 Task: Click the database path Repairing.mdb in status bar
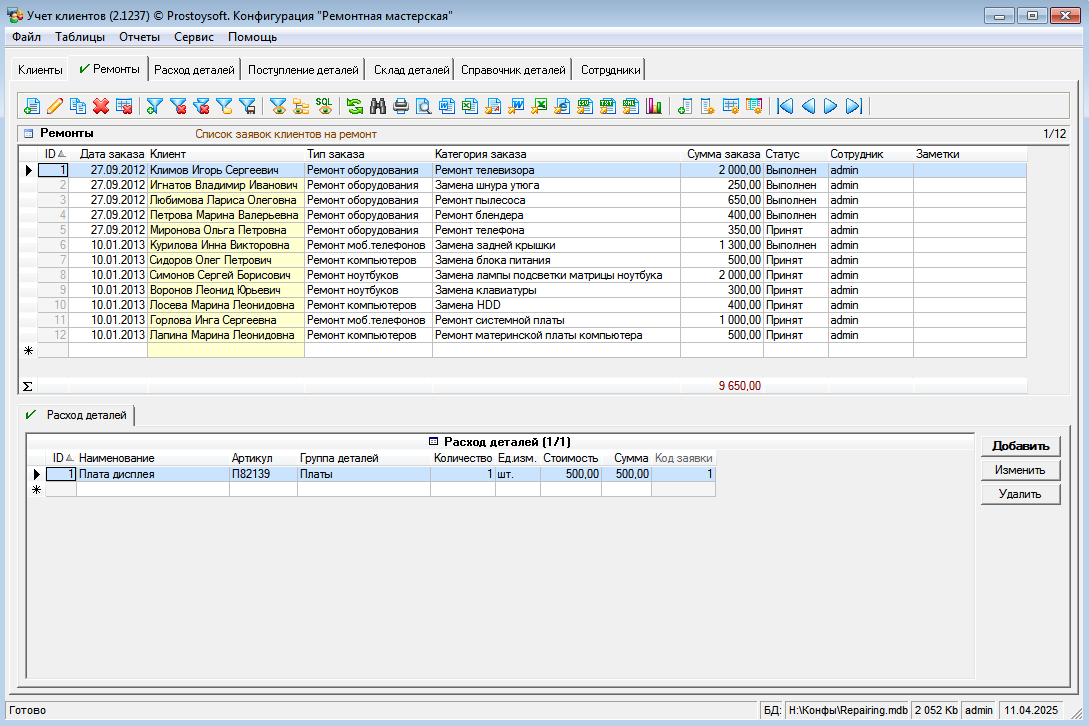coord(848,710)
